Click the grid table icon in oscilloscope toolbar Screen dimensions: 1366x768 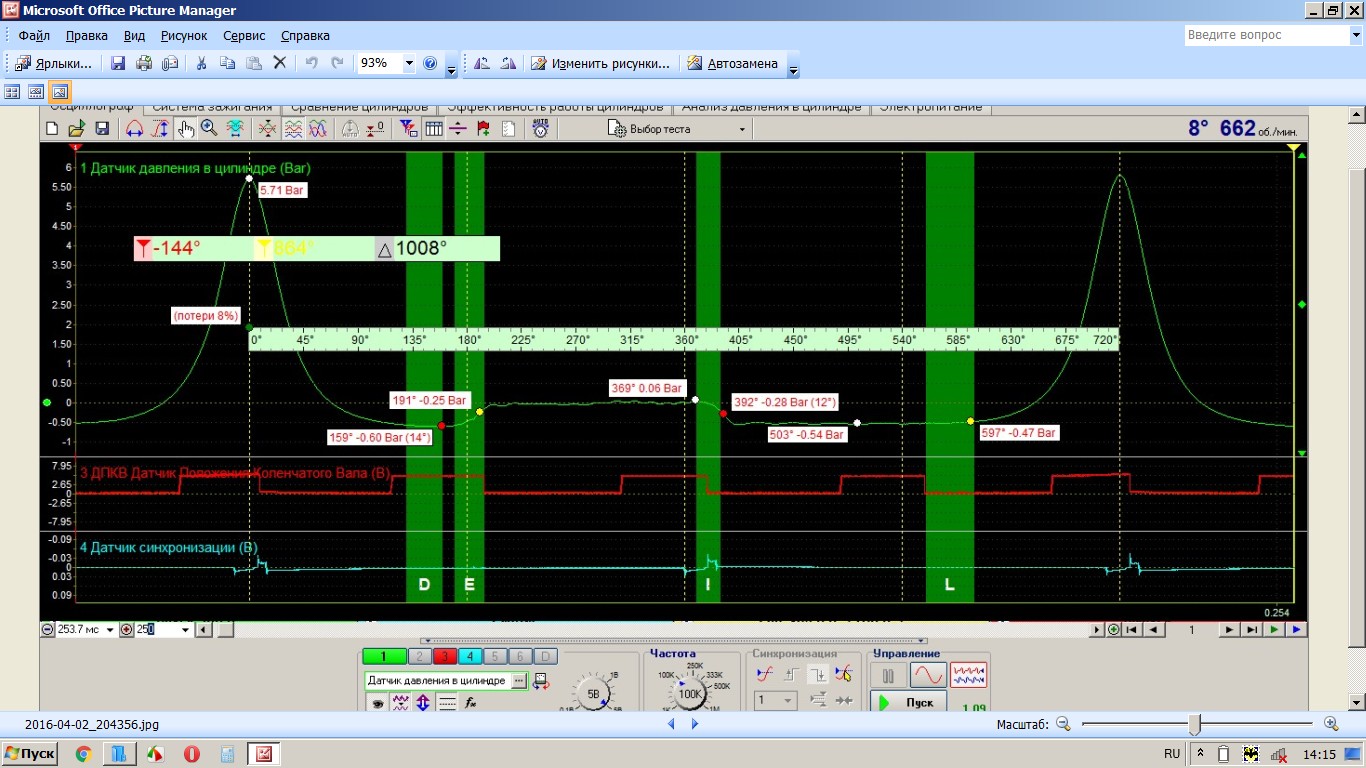(434, 129)
